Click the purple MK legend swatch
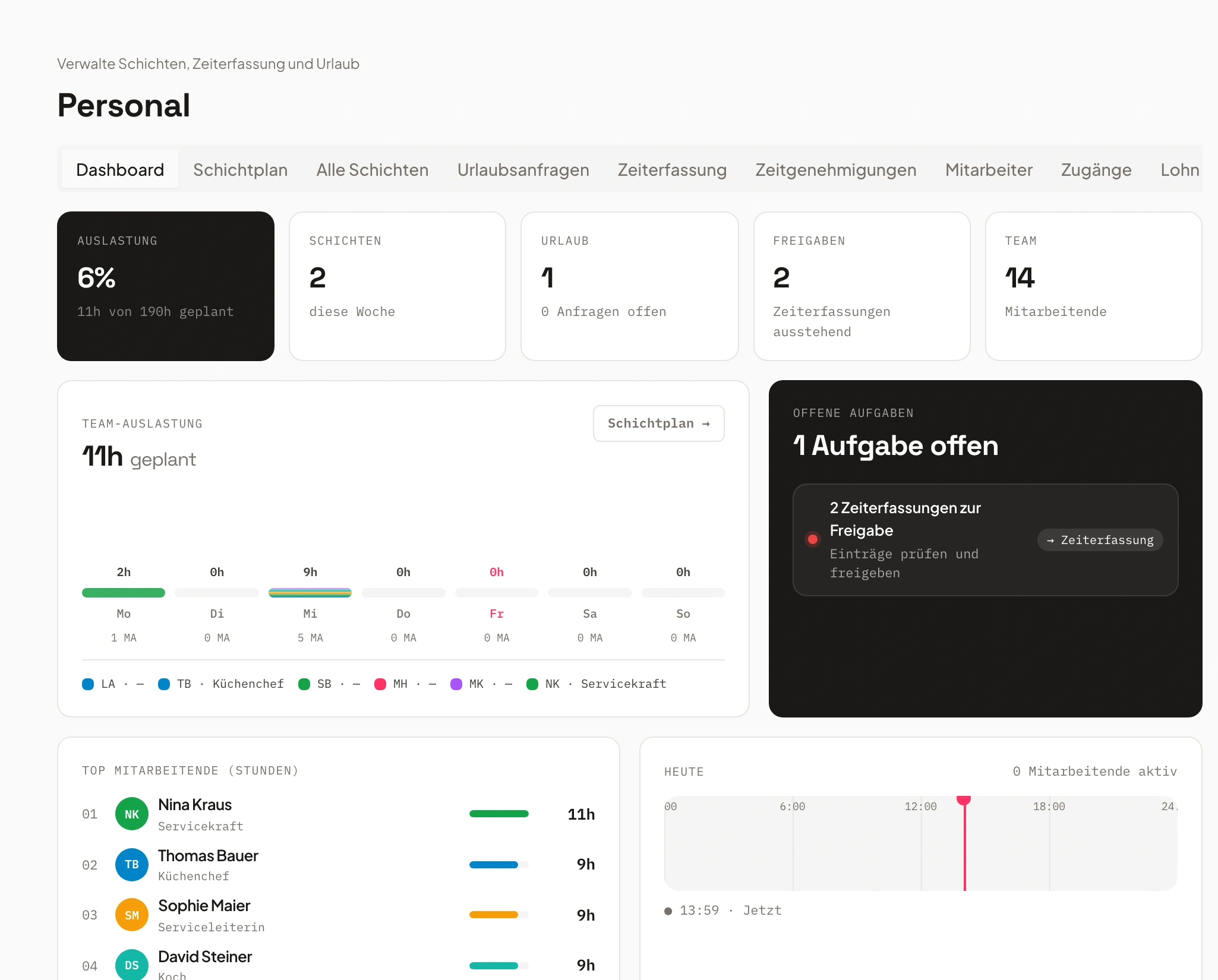Image resolution: width=1218 pixels, height=980 pixels. pyautogui.click(x=456, y=684)
